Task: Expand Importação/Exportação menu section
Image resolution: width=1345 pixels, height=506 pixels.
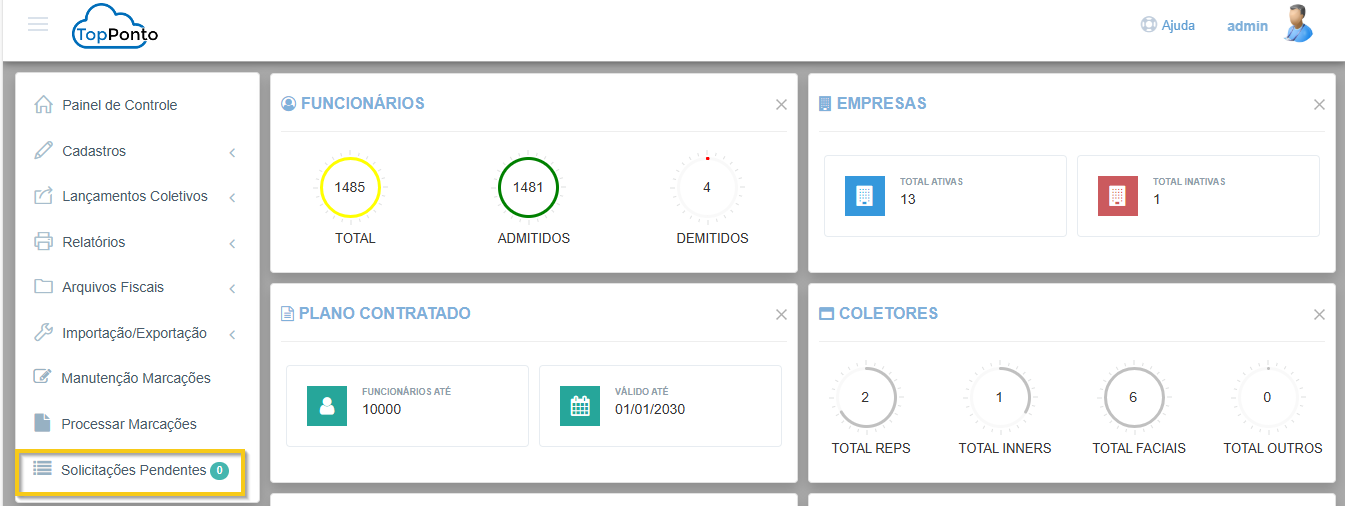Action: 232,334
